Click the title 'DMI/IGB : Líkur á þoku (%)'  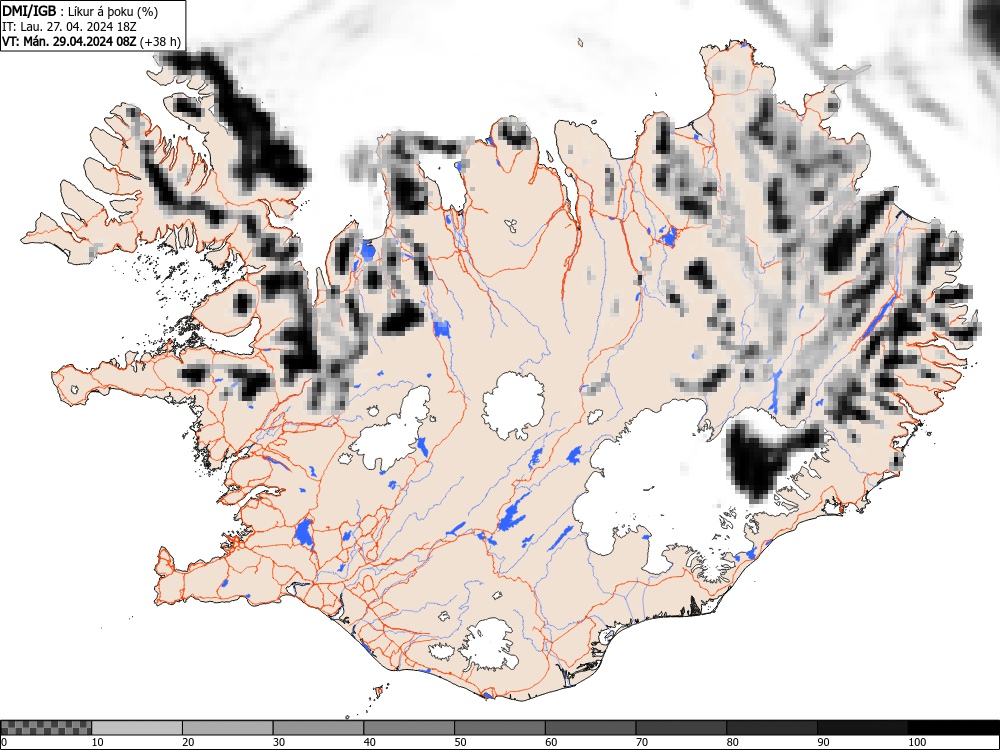pos(80,11)
